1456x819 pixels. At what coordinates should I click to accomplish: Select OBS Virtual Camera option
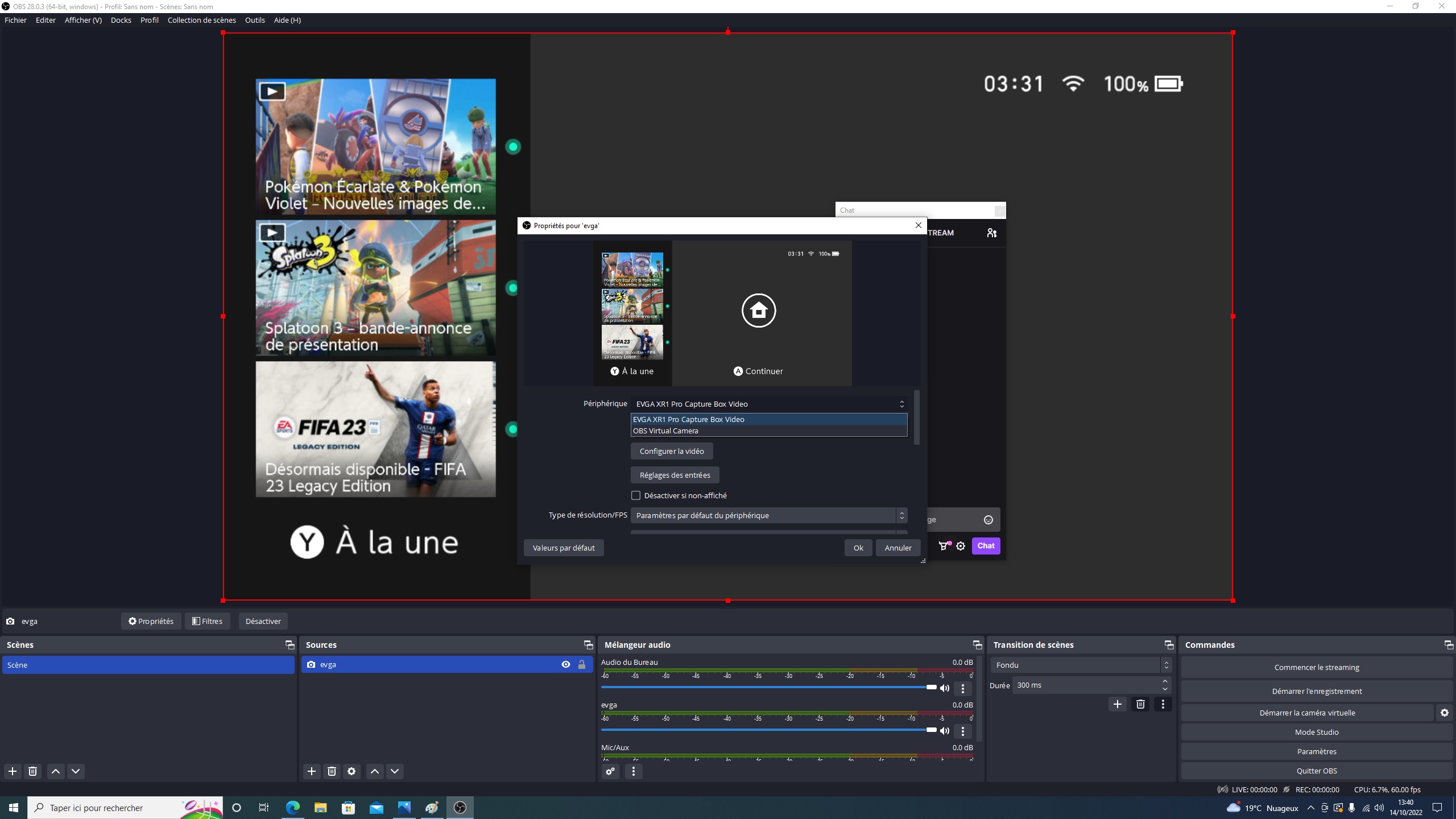pos(769,431)
